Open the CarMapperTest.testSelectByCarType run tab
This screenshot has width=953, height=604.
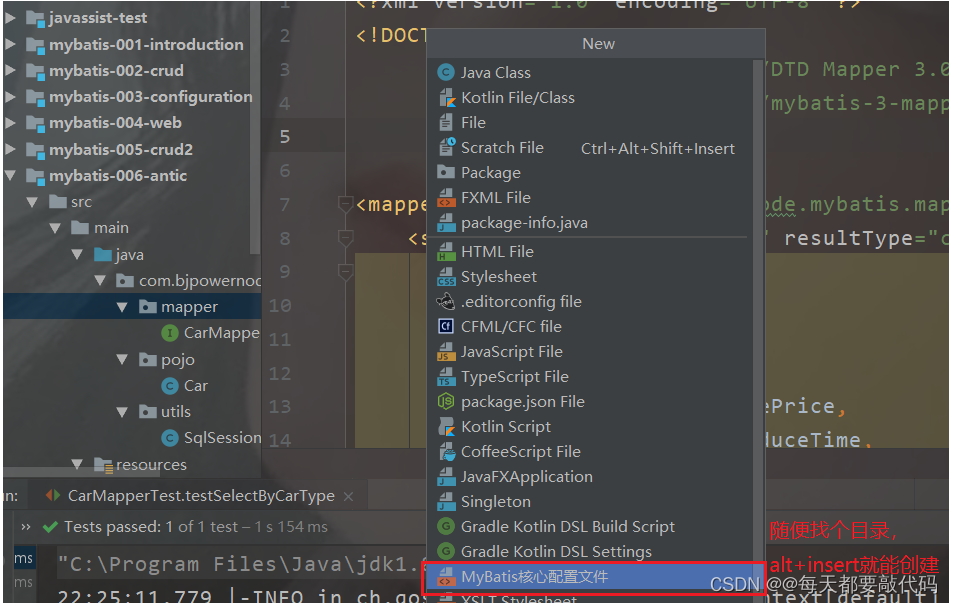[x=201, y=496]
